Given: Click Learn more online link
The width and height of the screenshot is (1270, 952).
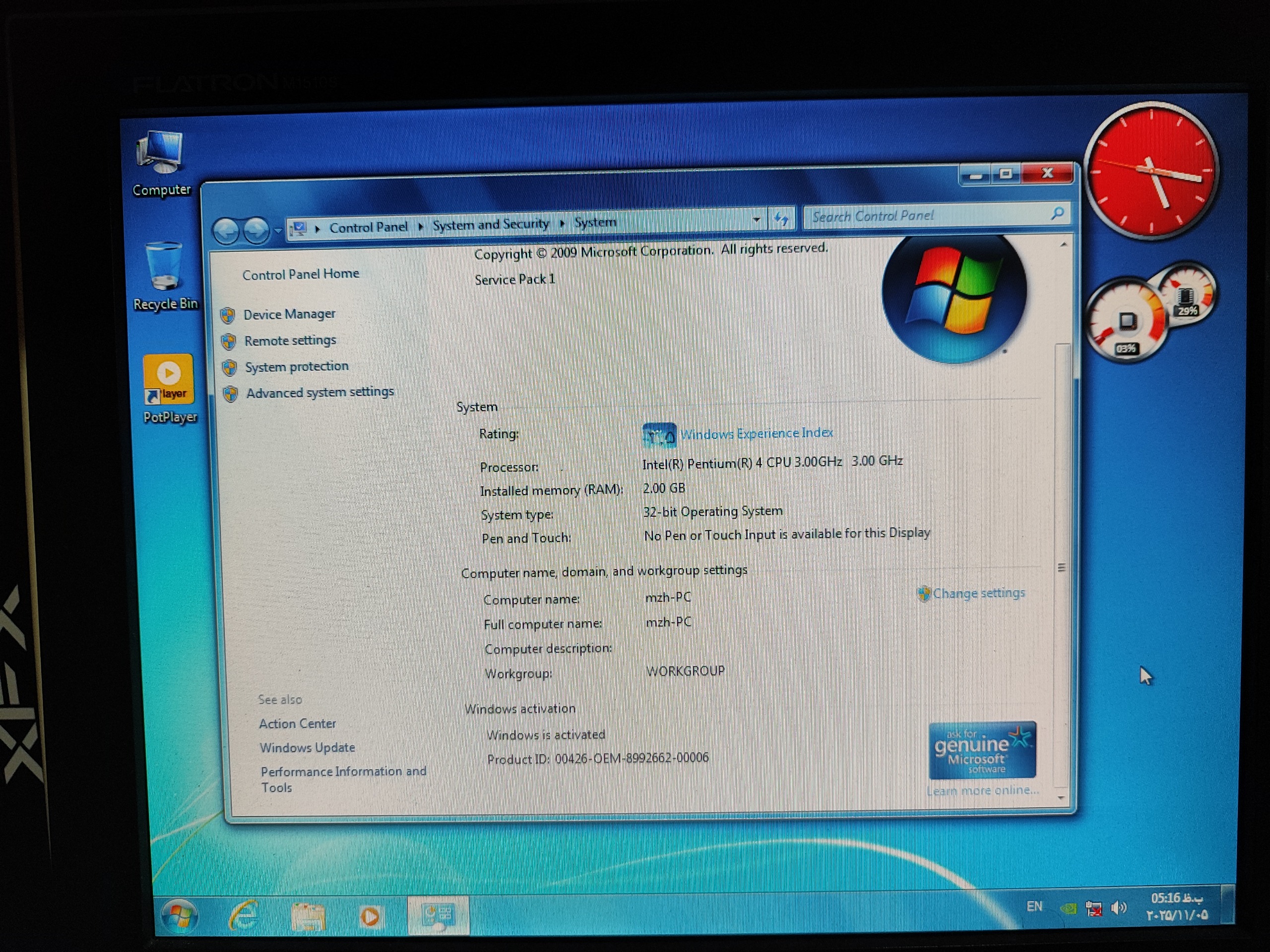Looking at the screenshot, I should coord(983,791).
